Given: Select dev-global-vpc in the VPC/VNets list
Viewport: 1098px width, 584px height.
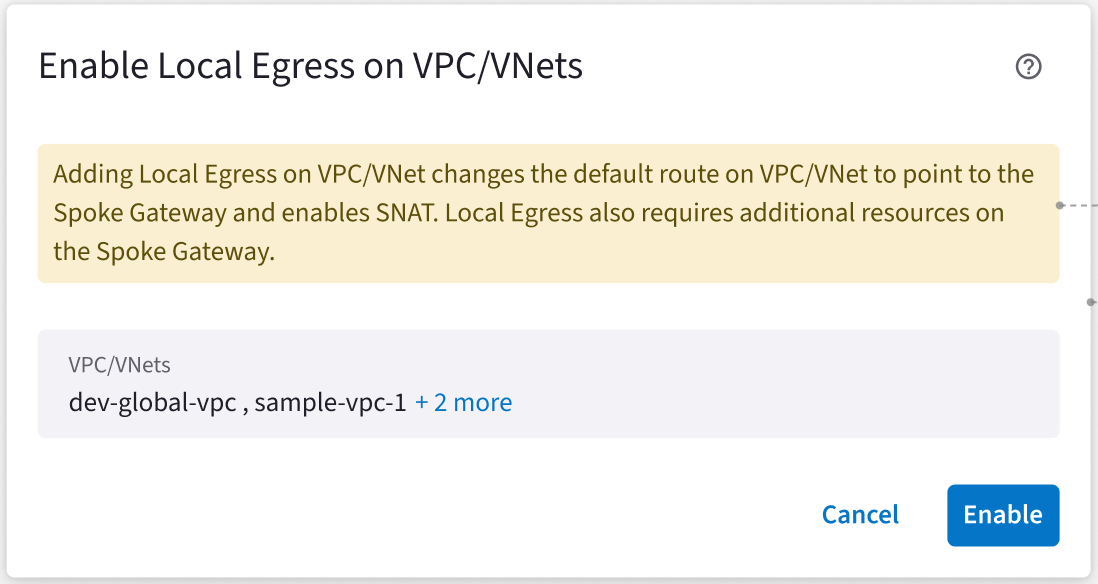Looking at the screenshot, I should [x=152, y=403].
